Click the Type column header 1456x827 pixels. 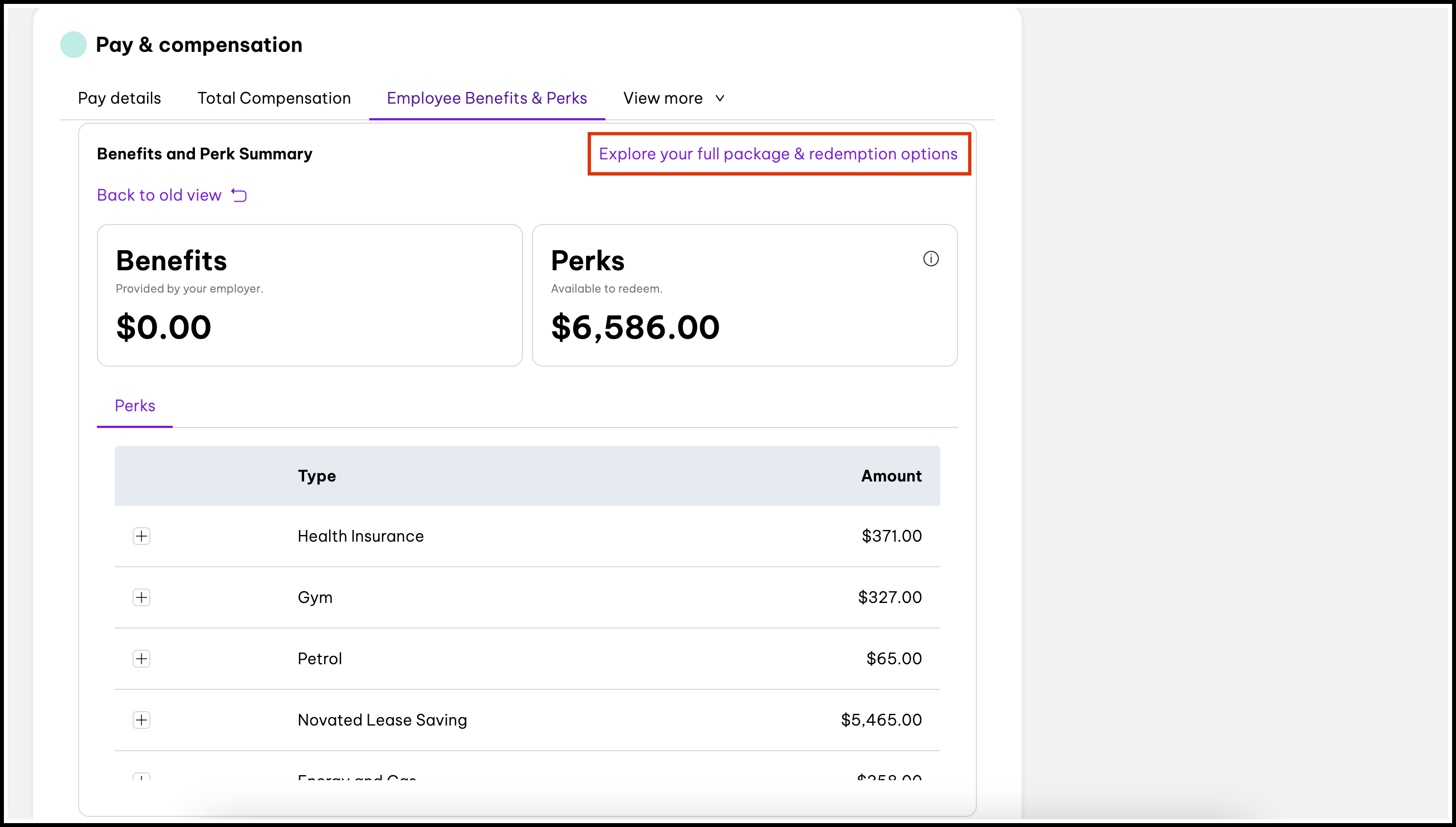point(317,476)
